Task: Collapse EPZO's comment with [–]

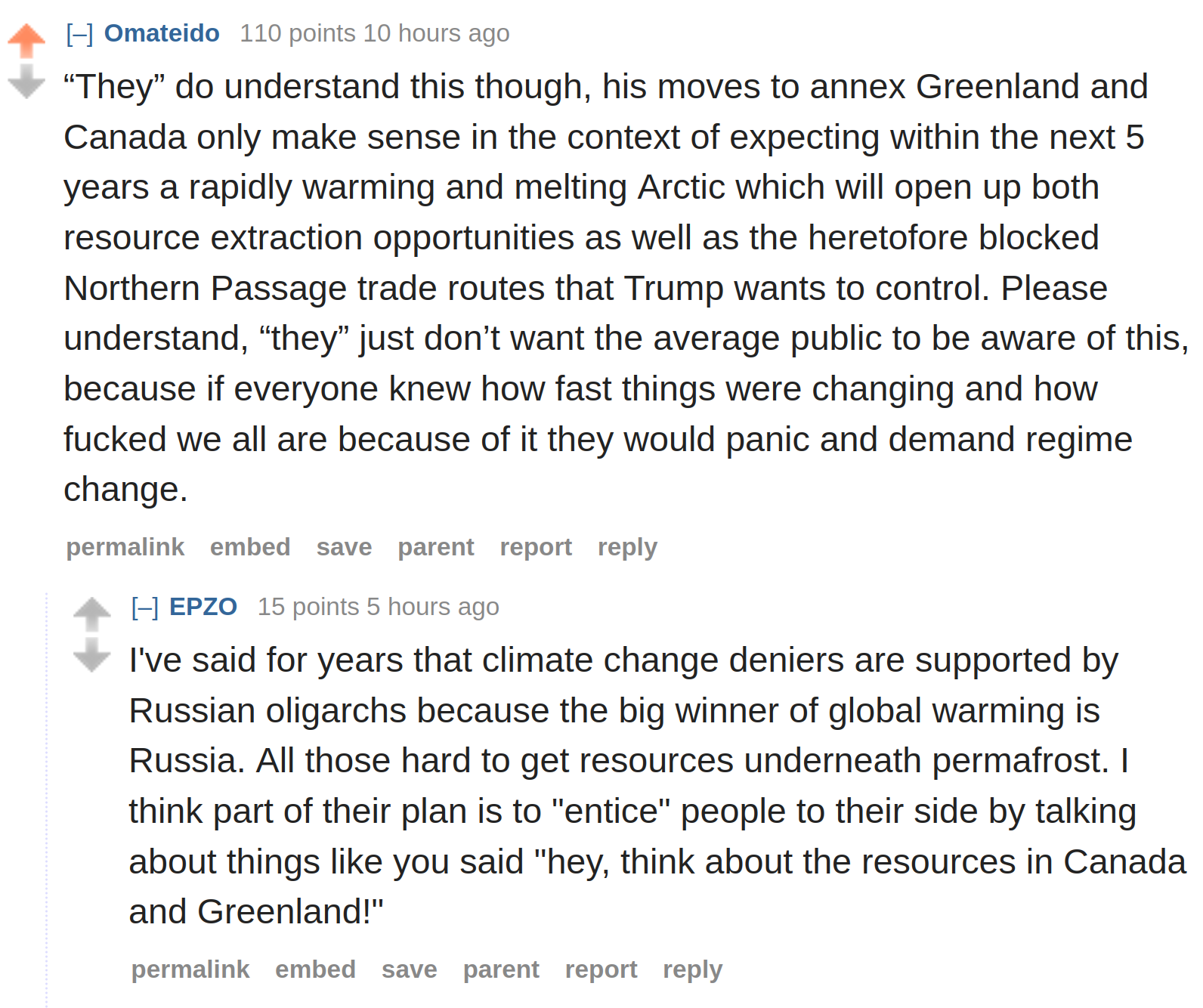Action: point(144,608)
